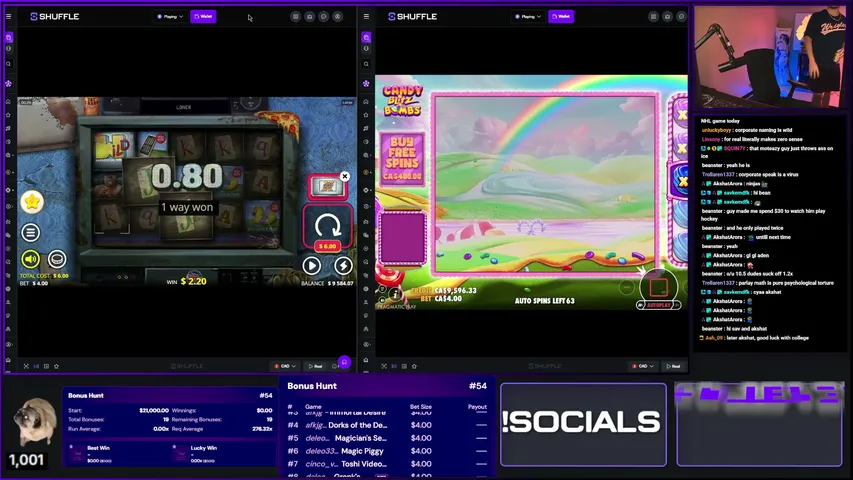Click the music note icon in left sidebar
The height and width of the screenshot is (480, 853).
point(8,128)
